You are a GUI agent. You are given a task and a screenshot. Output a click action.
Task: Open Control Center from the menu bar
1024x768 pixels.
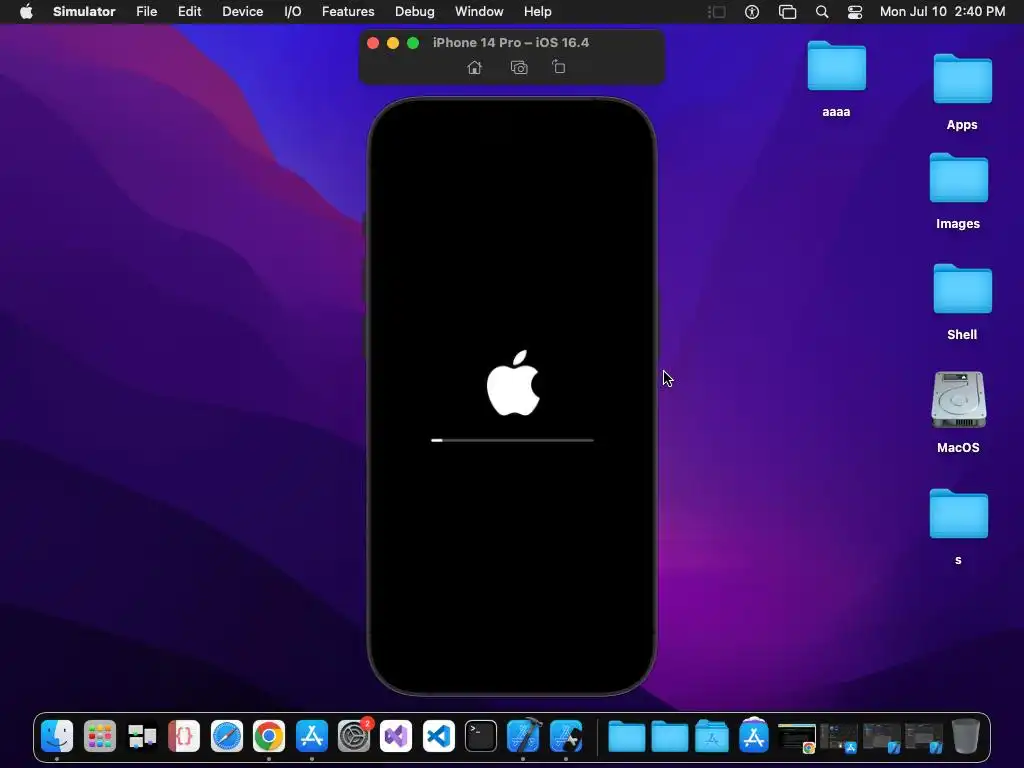coord(855,12)
